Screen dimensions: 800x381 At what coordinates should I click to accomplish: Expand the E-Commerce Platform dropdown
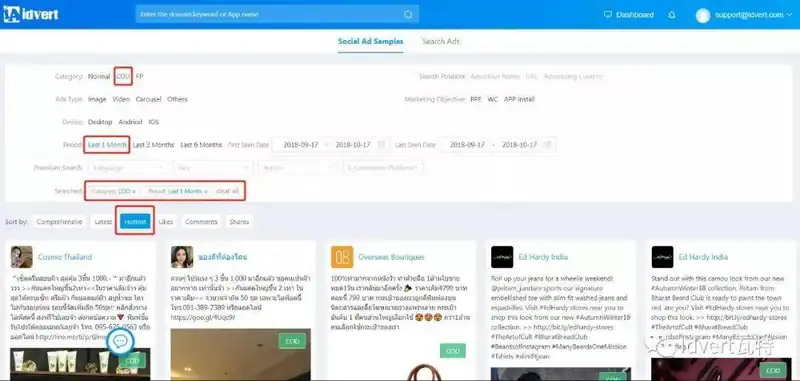384,167
